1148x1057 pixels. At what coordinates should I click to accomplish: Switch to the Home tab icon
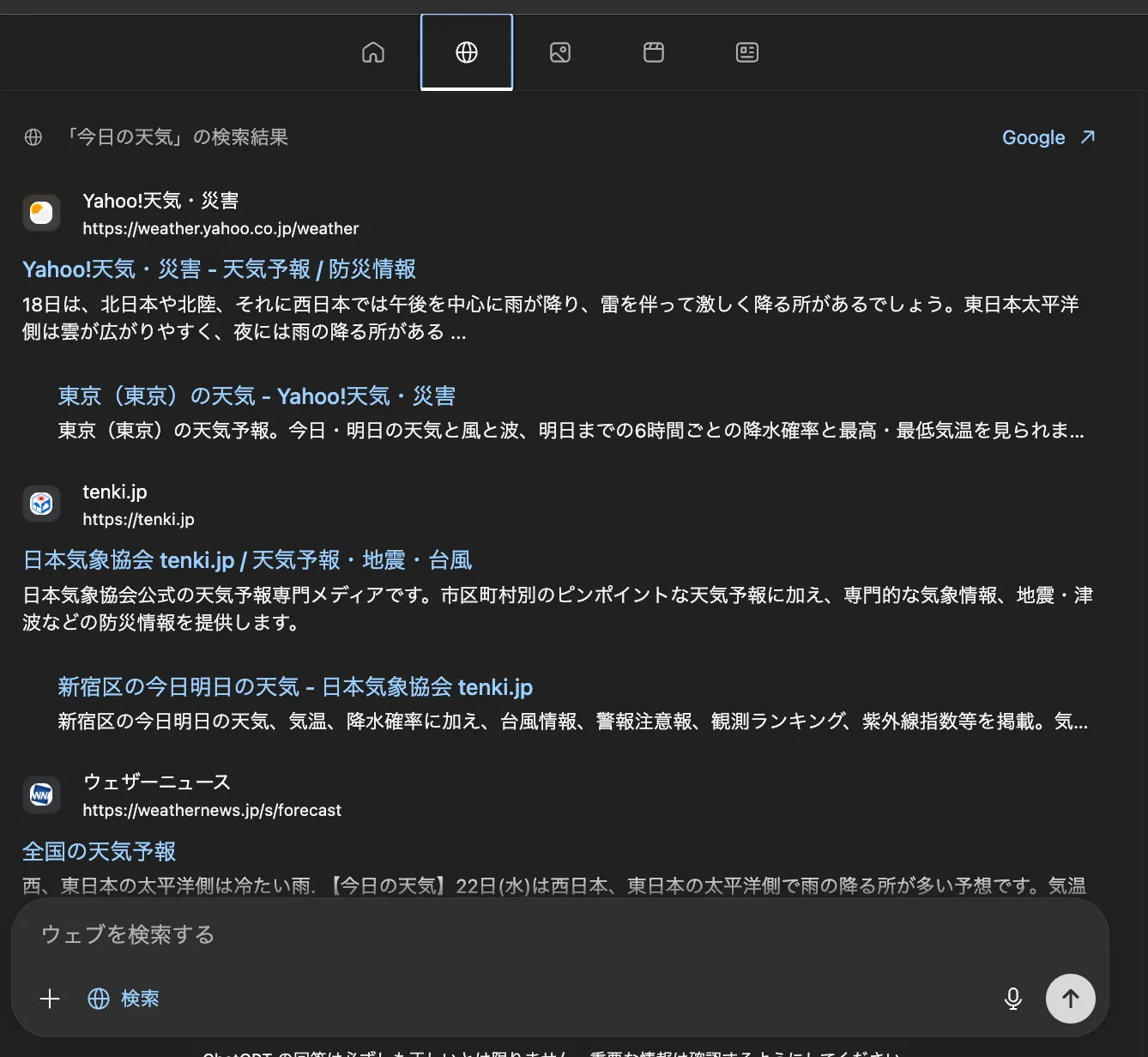click(x=373, y=53)
